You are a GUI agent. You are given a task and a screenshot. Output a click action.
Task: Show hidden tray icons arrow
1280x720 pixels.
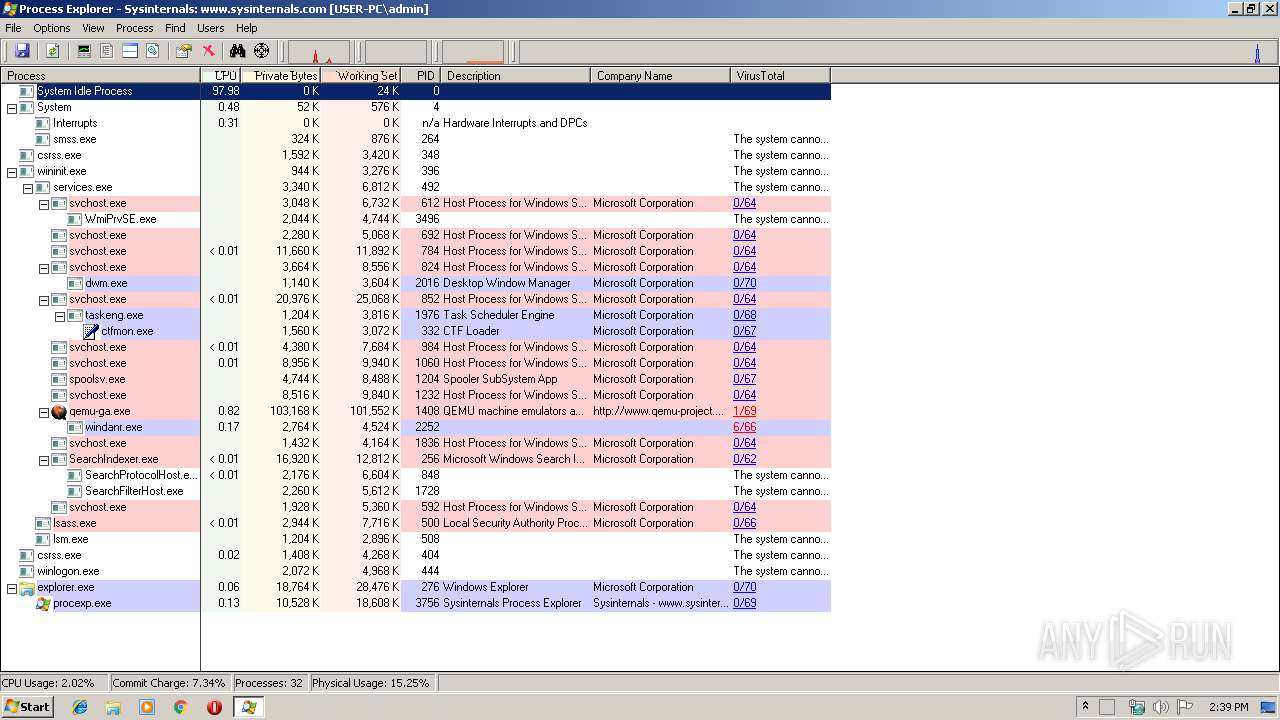coord(1086,706)
